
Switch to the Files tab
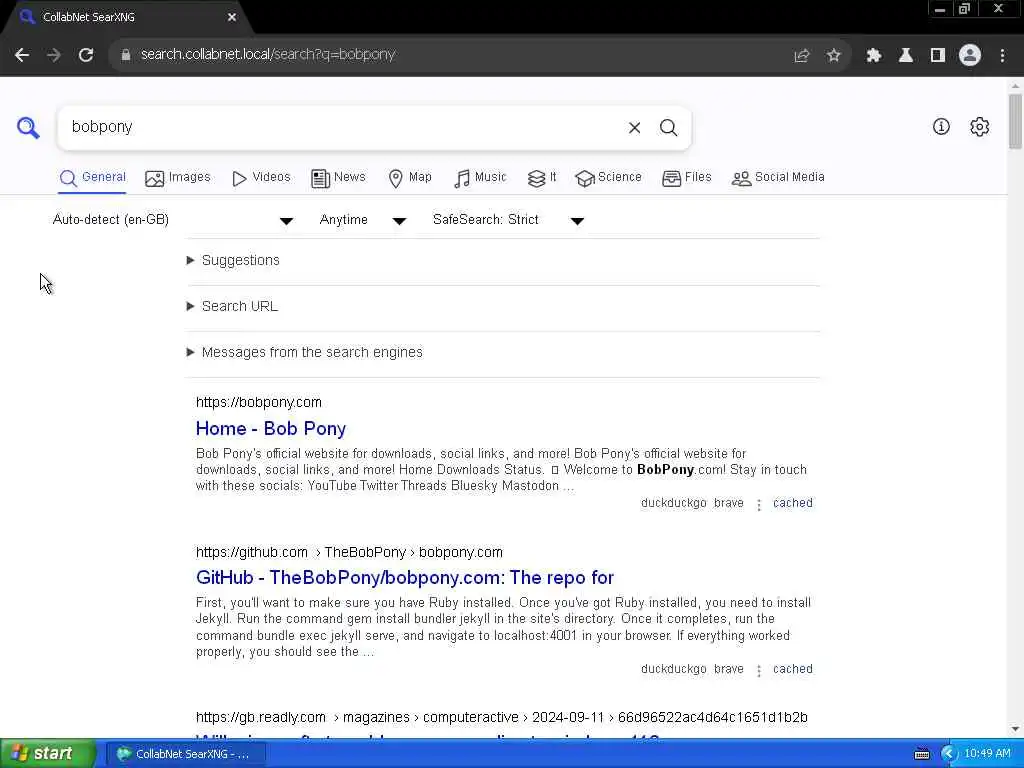(686, 178)
